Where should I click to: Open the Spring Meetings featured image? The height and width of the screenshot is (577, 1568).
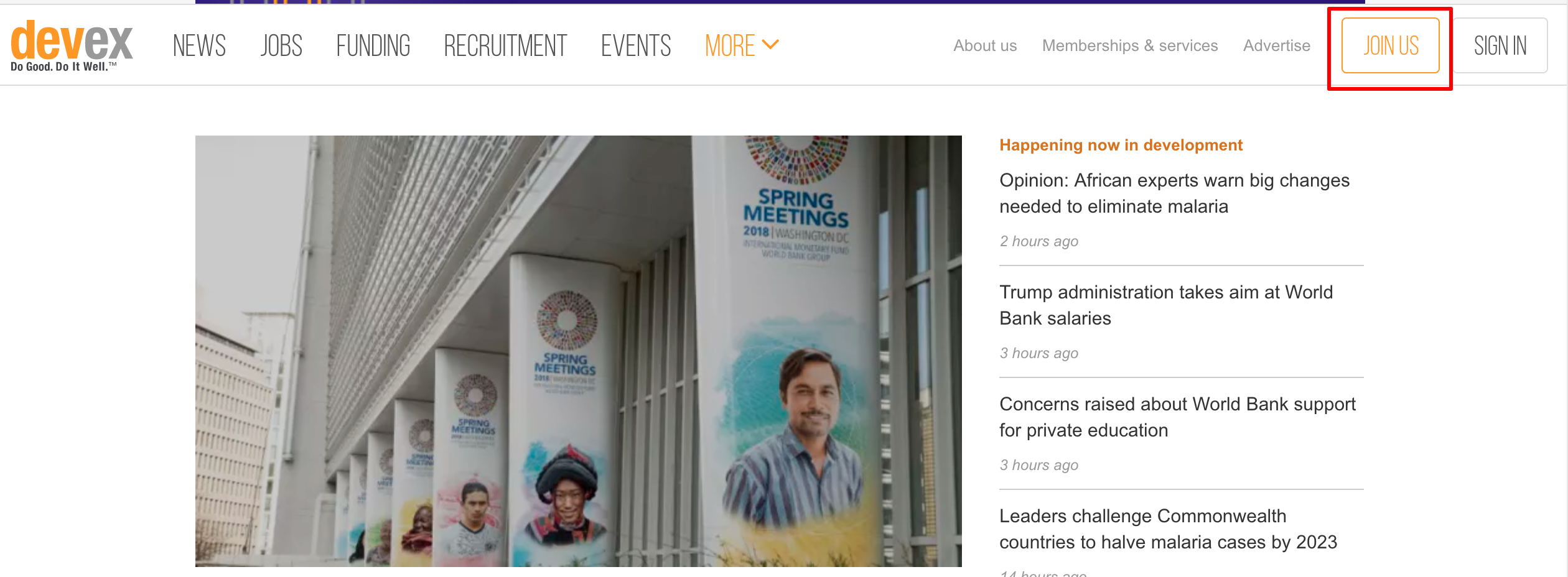tap(579, 351)
